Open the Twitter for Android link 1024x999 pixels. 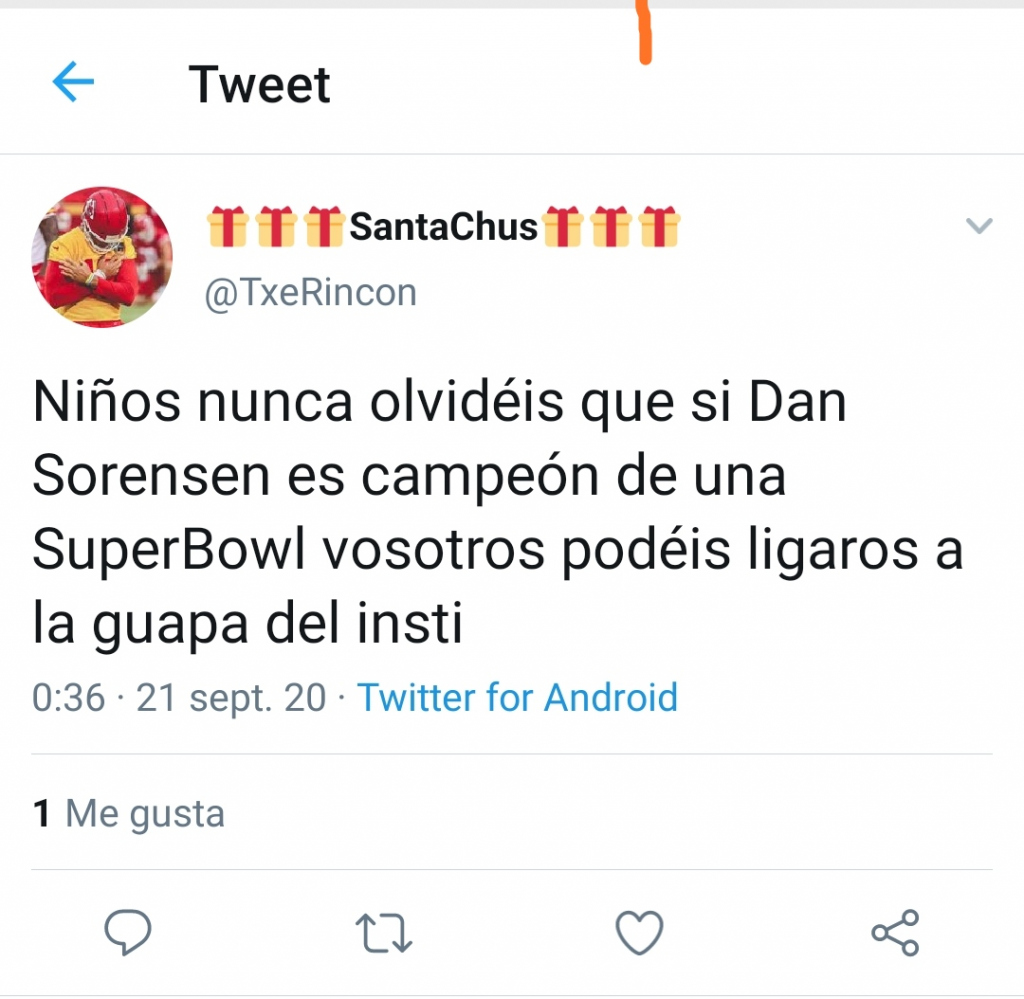click(x=518, y=697)
